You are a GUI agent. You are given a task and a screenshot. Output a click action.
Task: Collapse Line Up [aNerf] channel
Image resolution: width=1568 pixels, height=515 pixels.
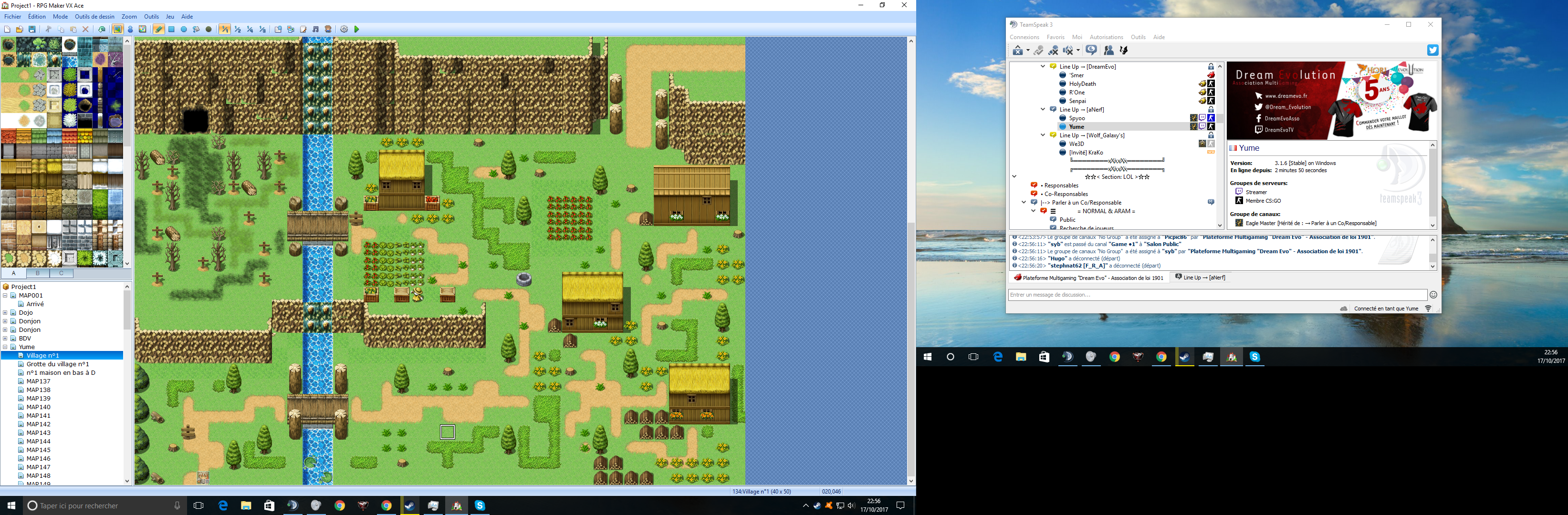(x=1043, y=110)
